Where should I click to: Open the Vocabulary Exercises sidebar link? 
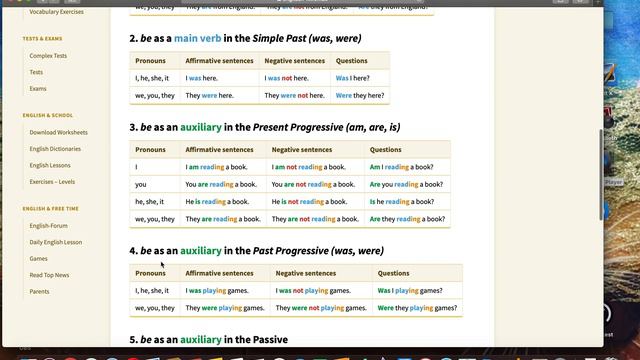(x=56, y=12)
